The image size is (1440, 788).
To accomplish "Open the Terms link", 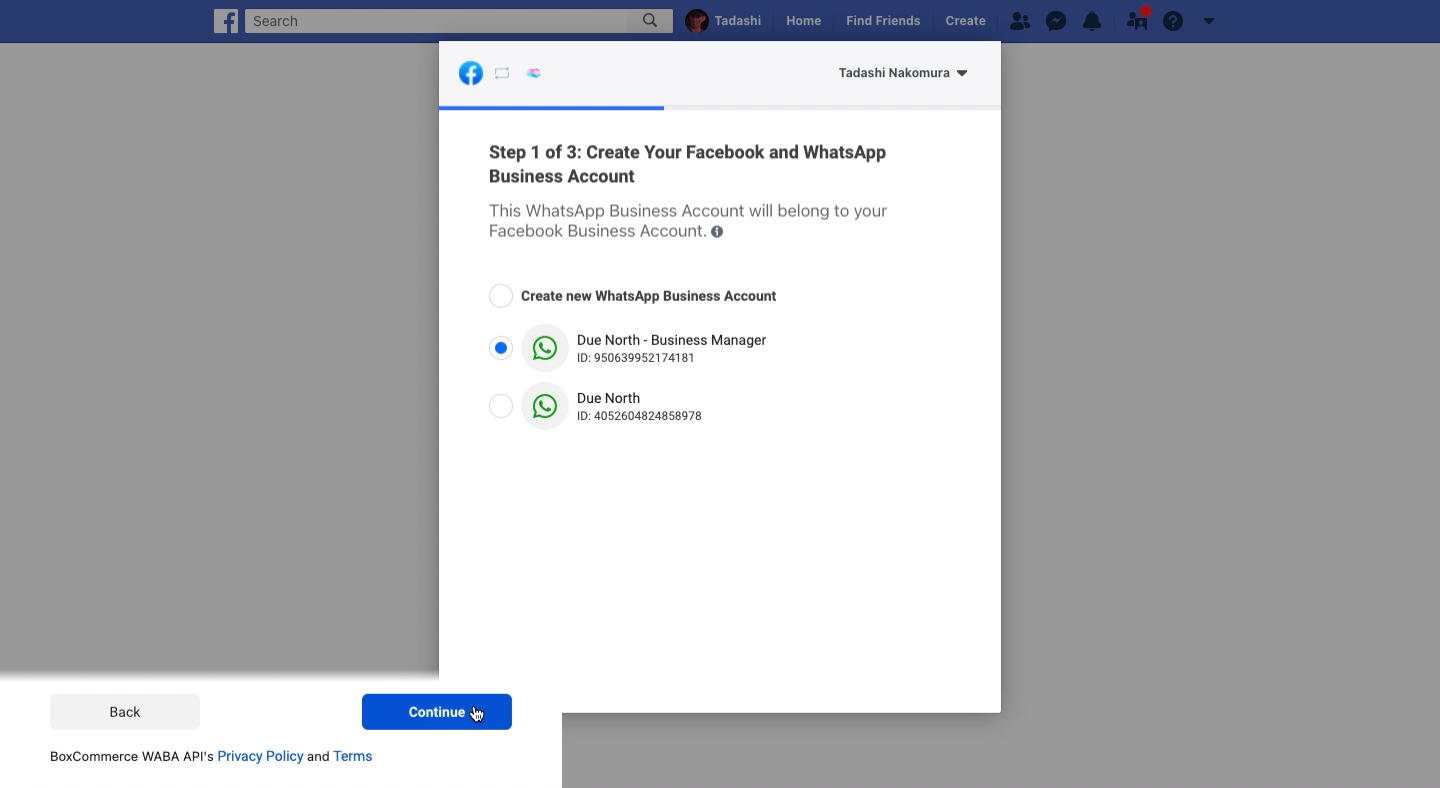I will (353, 756).
